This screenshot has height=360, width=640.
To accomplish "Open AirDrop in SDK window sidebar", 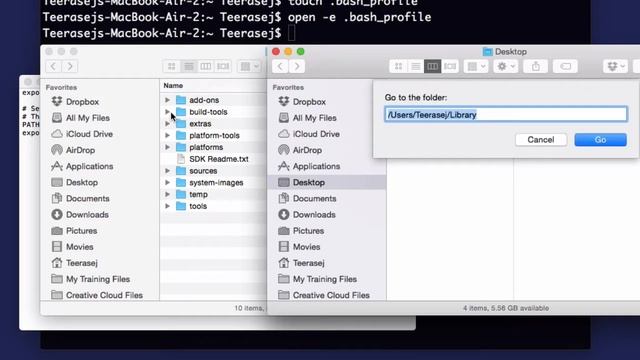I will tap(73, 150).
